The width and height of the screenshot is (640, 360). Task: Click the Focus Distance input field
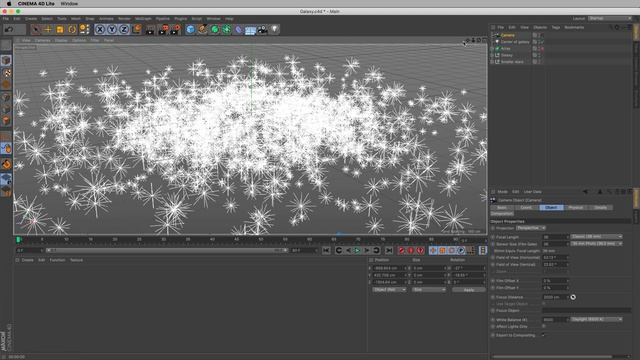click(x=555, y=297)
